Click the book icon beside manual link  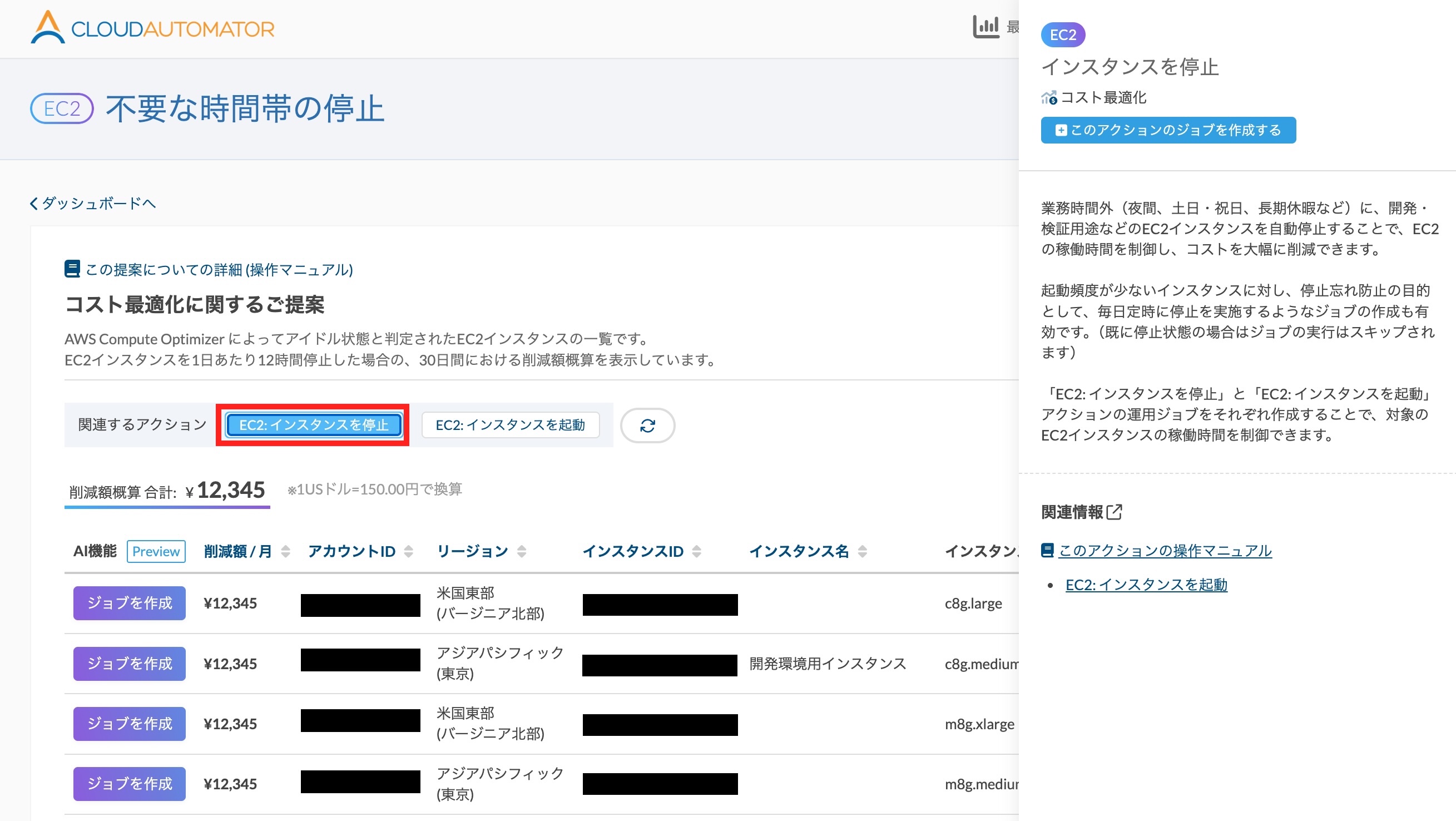[72, 269]
